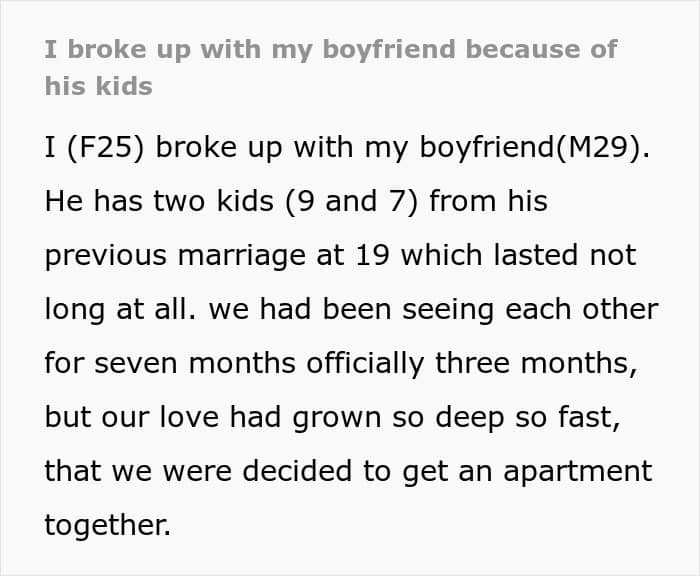Viewport: 700px width, 576px height.
Task: Click the word 'apartment' in the paragraph
Action: (578, 472)
